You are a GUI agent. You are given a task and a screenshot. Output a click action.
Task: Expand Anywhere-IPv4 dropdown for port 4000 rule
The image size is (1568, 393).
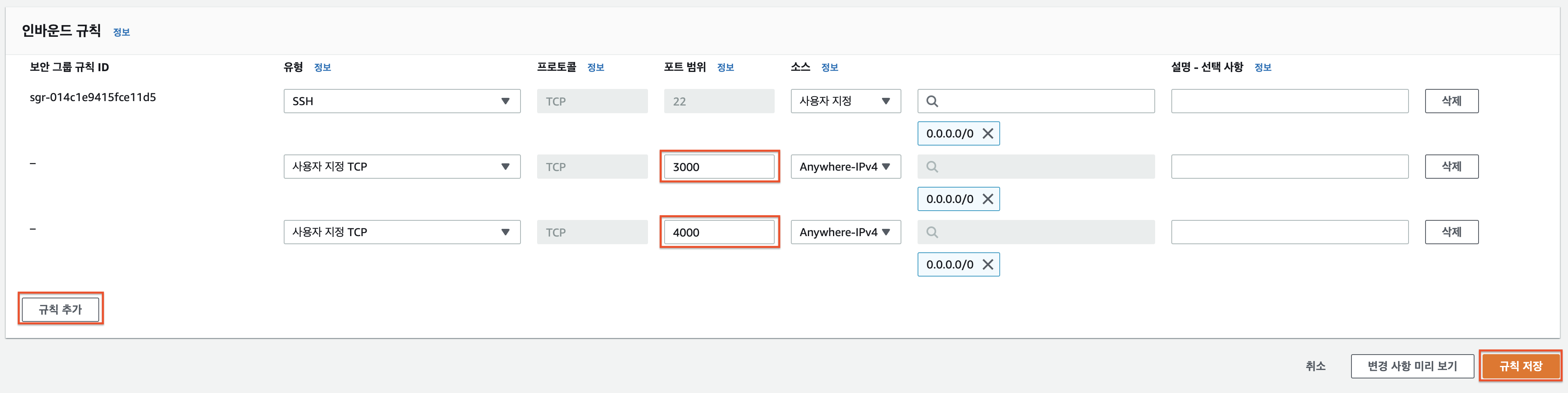845,232
